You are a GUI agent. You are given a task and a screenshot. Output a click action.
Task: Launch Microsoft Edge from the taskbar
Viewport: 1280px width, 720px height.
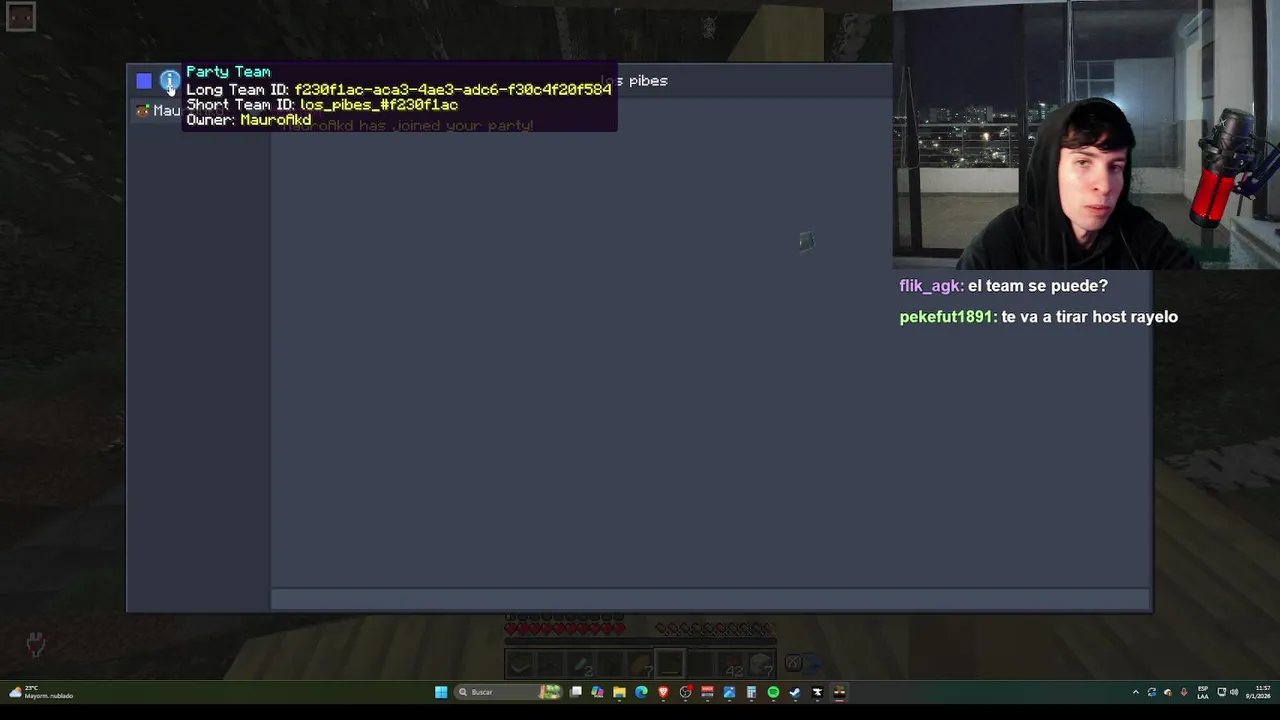pos(641,692)
